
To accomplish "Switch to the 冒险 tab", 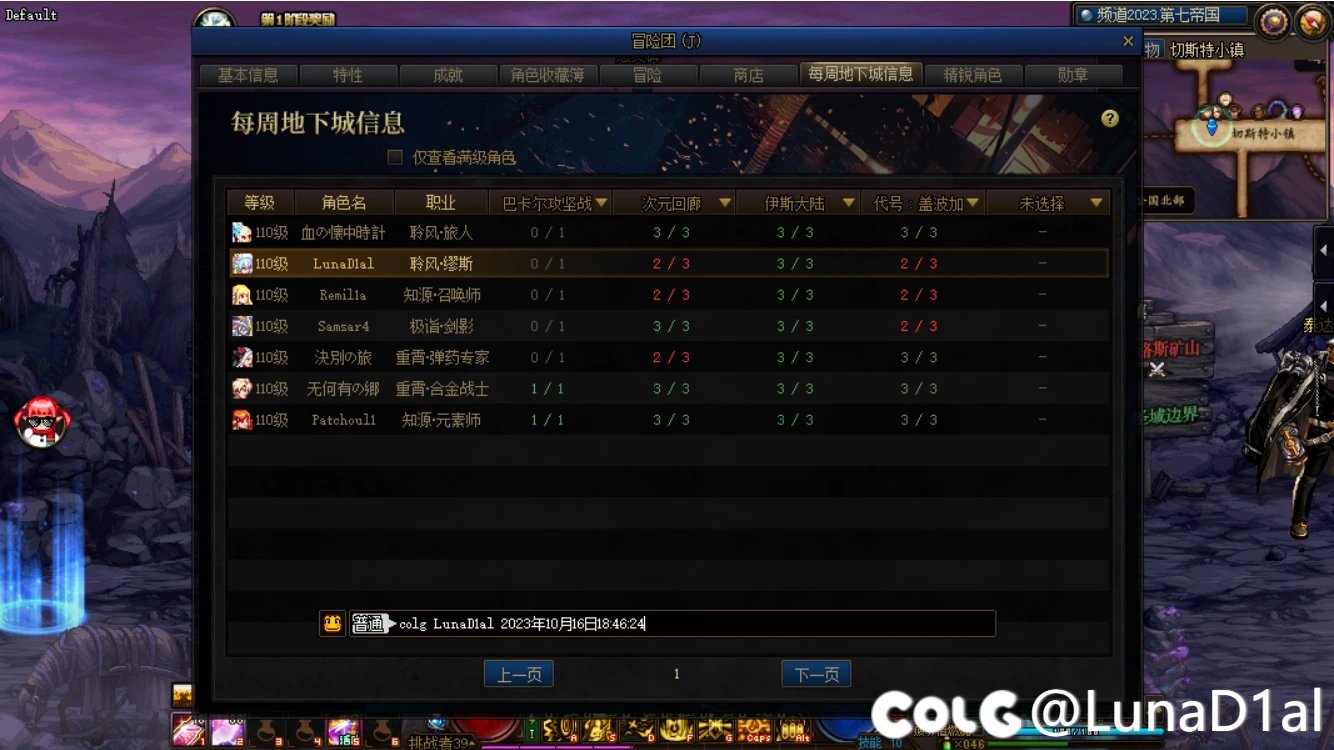I will (x=648, y=75).
